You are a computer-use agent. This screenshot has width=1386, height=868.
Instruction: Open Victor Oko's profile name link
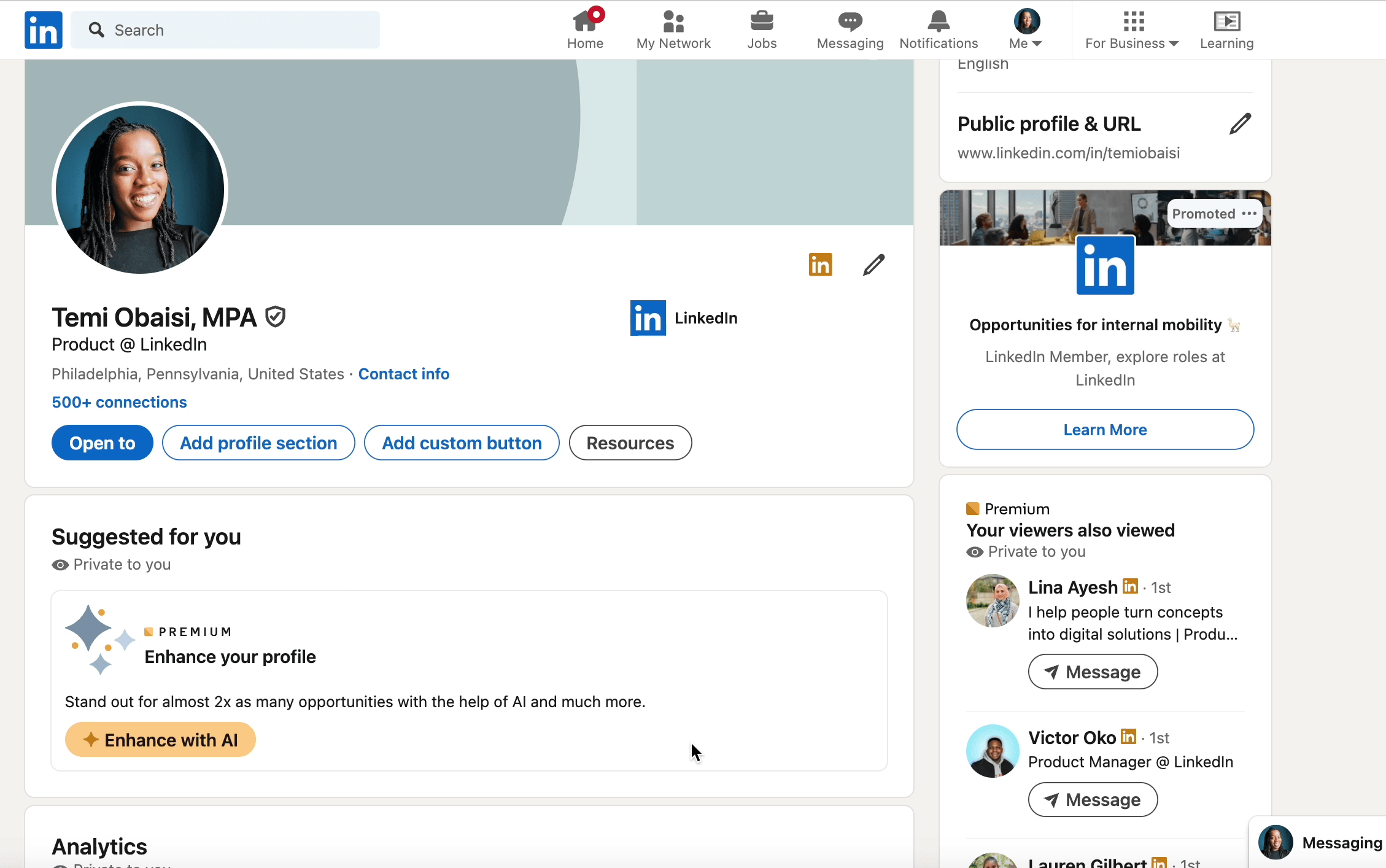coord(1072,737)
